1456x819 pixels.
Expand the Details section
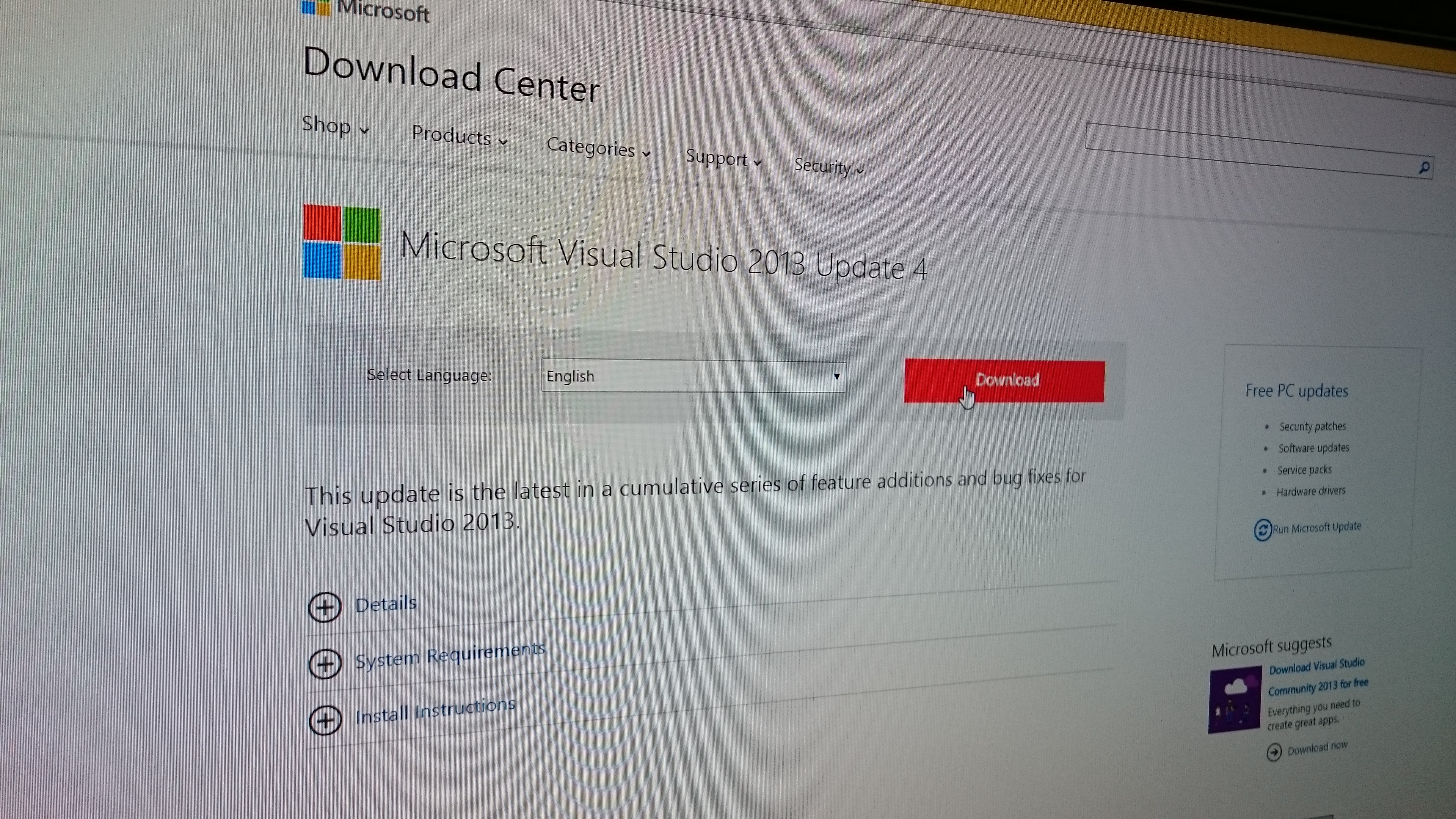pyautogui.click(x=386, y=604)
